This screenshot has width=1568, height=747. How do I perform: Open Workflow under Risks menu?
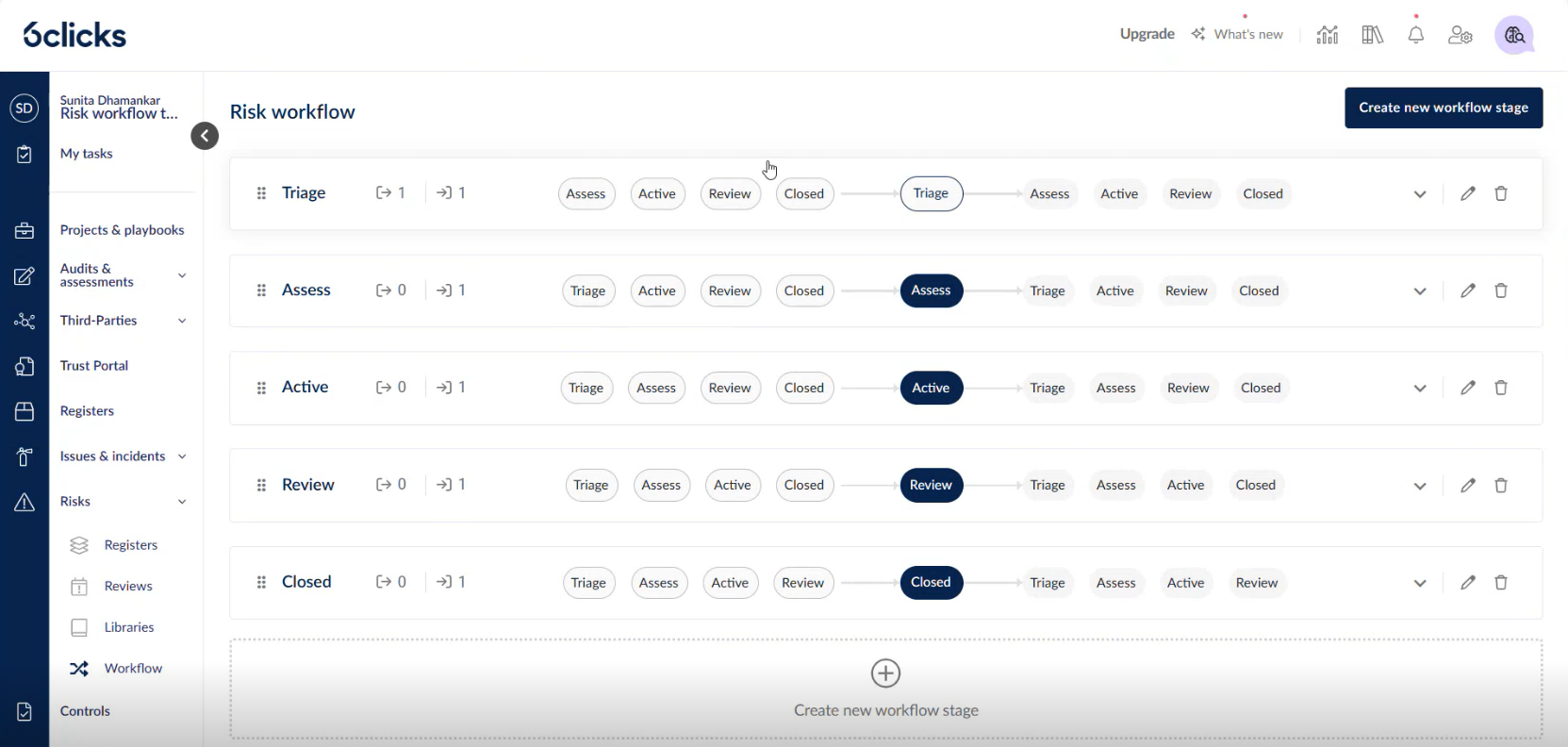click(x=133, y=668)
